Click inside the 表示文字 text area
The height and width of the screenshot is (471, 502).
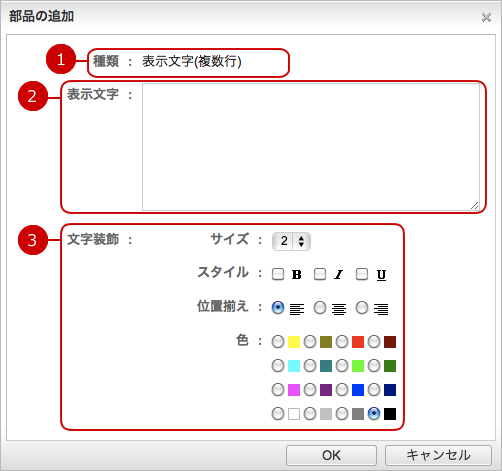311,147
